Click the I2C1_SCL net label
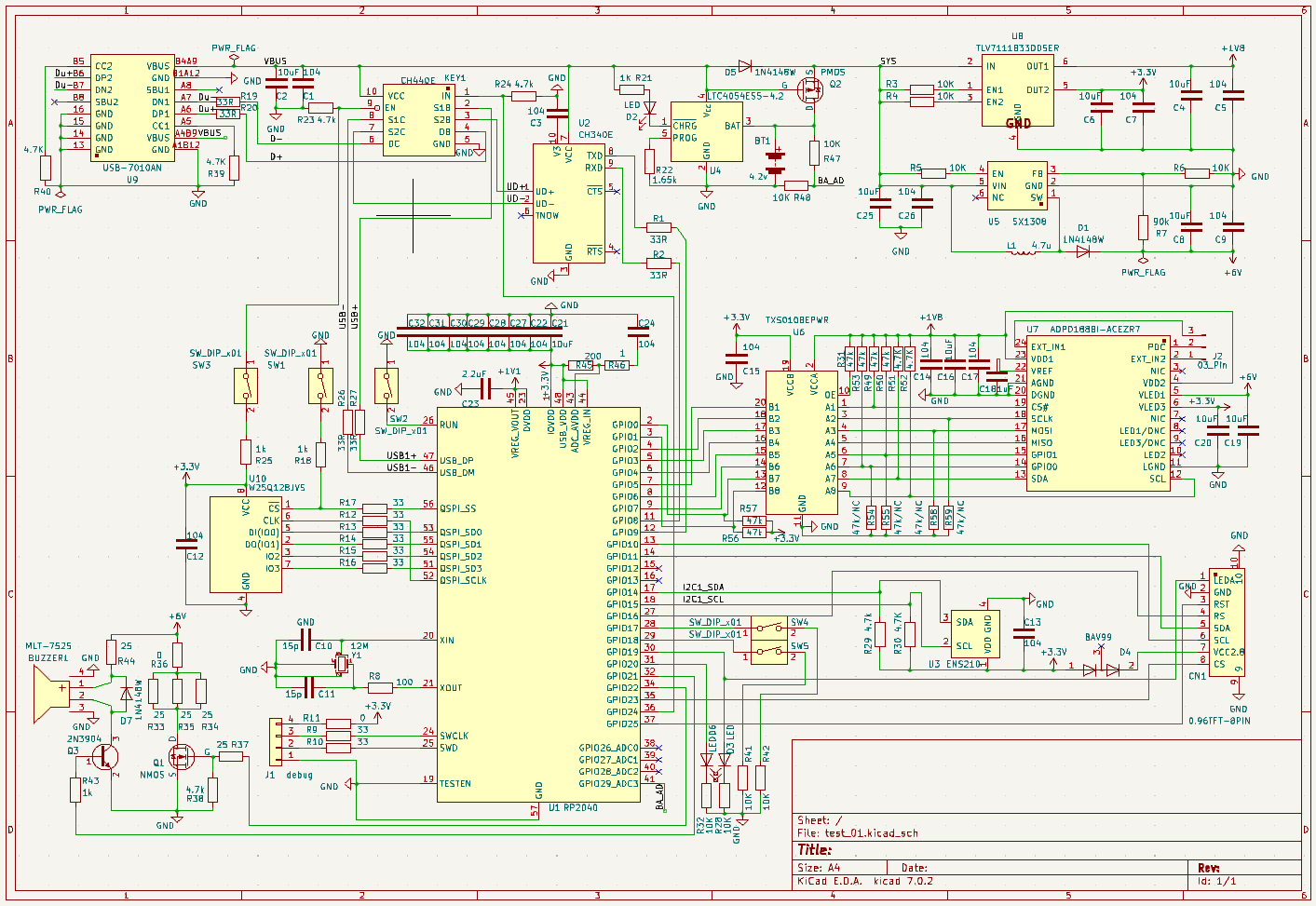1316x906 pixels. click(x=702, y=600)
